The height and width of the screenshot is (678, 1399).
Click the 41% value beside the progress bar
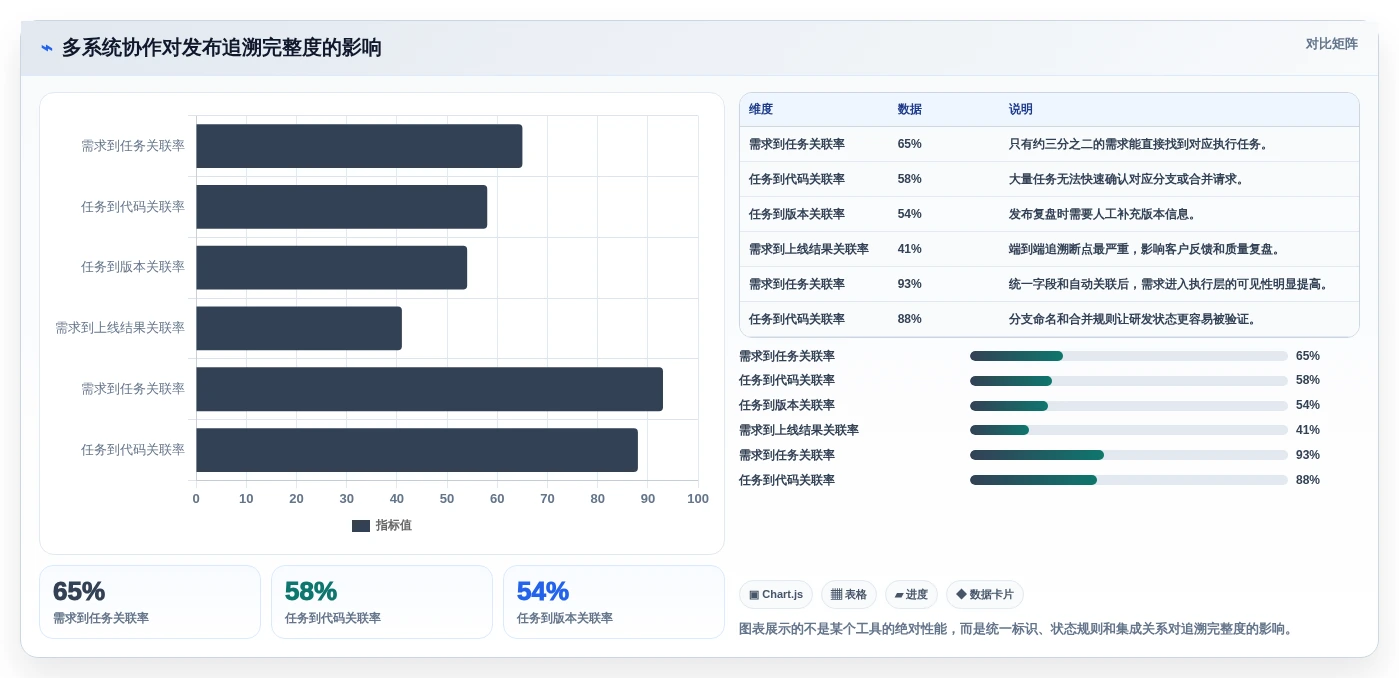1308,430
